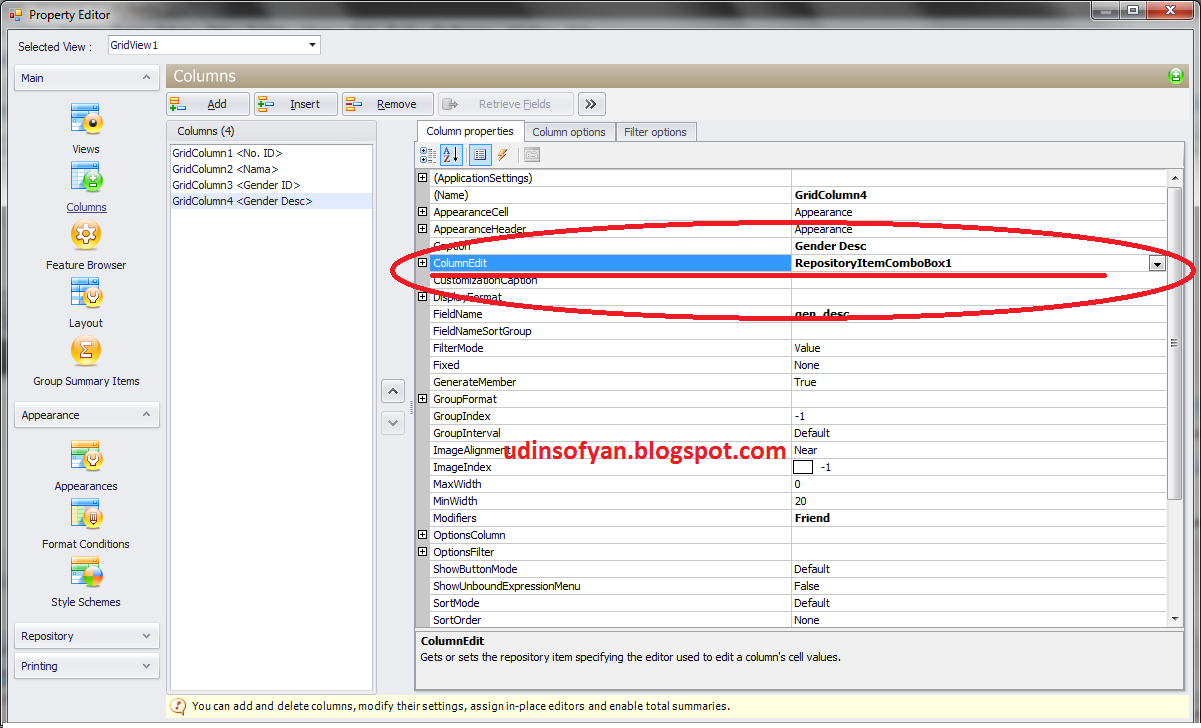Open the Style Schemes icon
The width and height of the screenshot is (1201, 728).
[86, 572]
